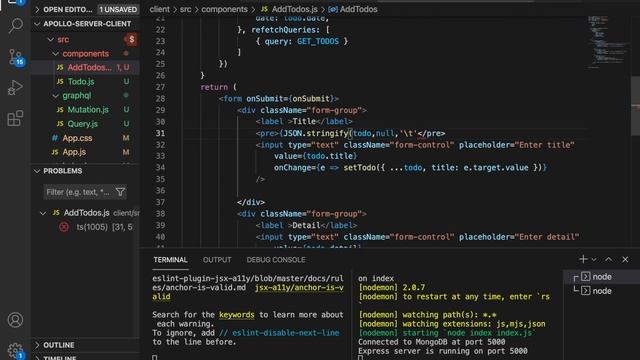Select the second node terminal instance
640x360 pixels.
601,291
